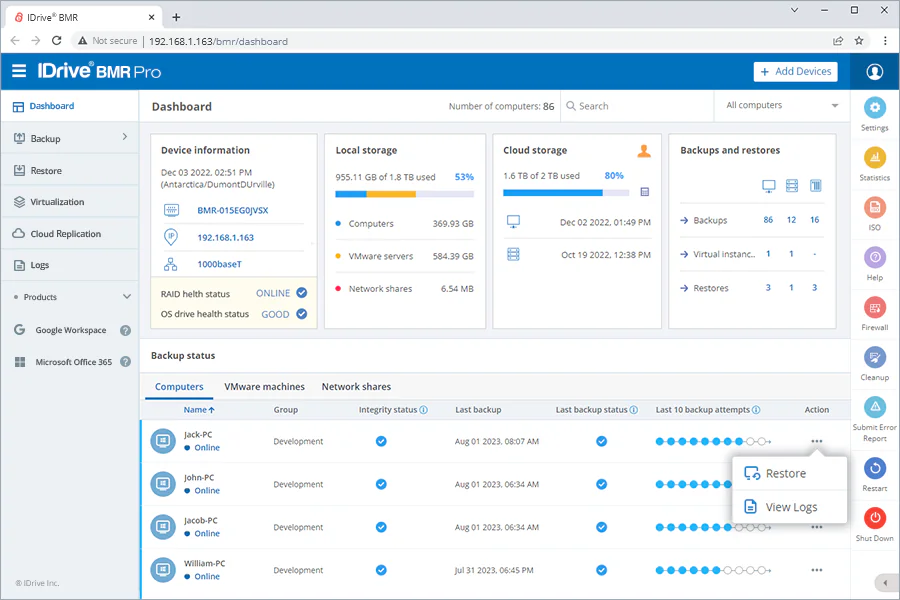Open the Statistics panel icon
Image resolution: width=900 pixels, height=600 pixels.
tap(874, 158)
